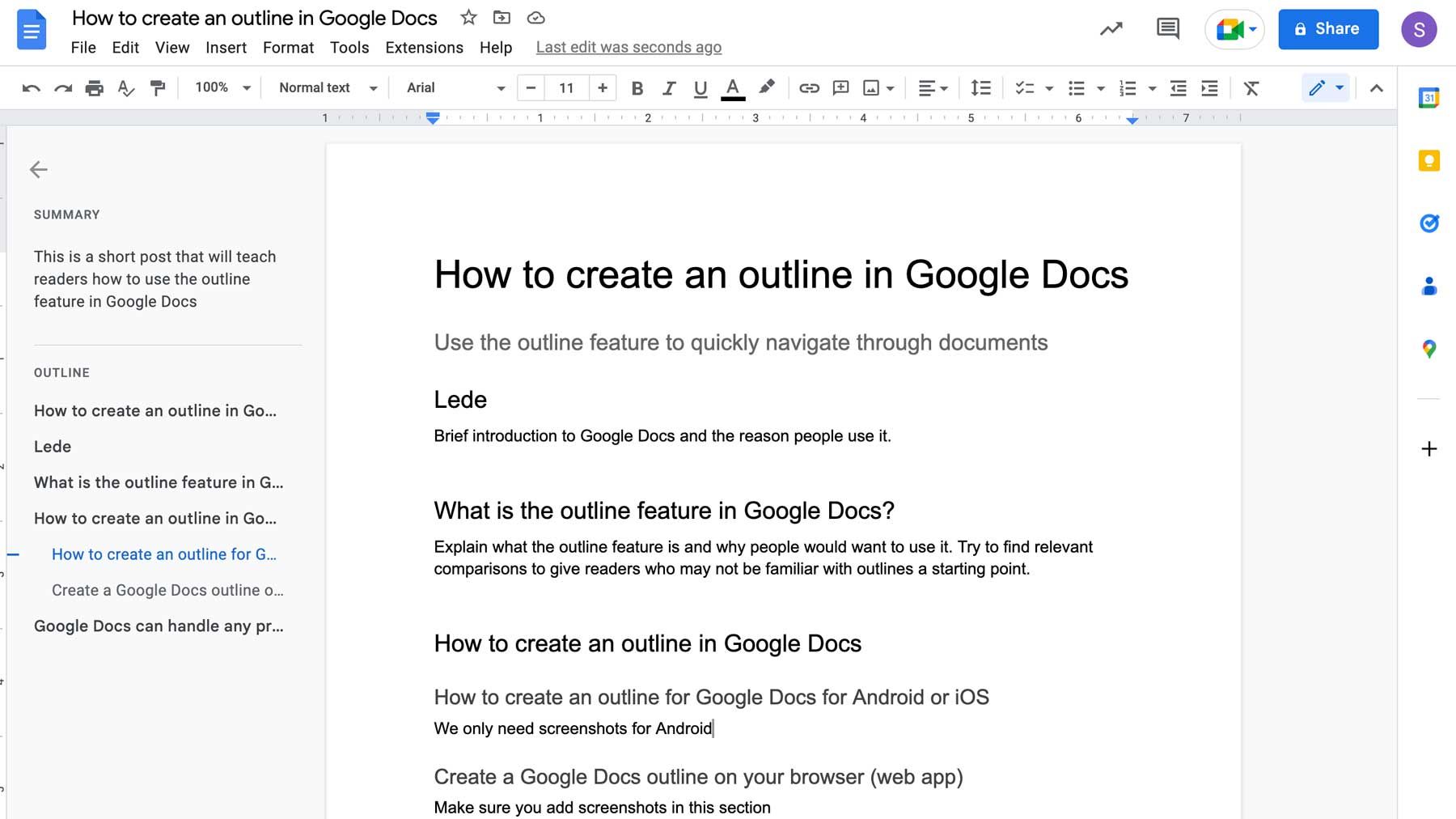Open image insert options arrow
1456x819 pixels.
(x=890, y=88)
